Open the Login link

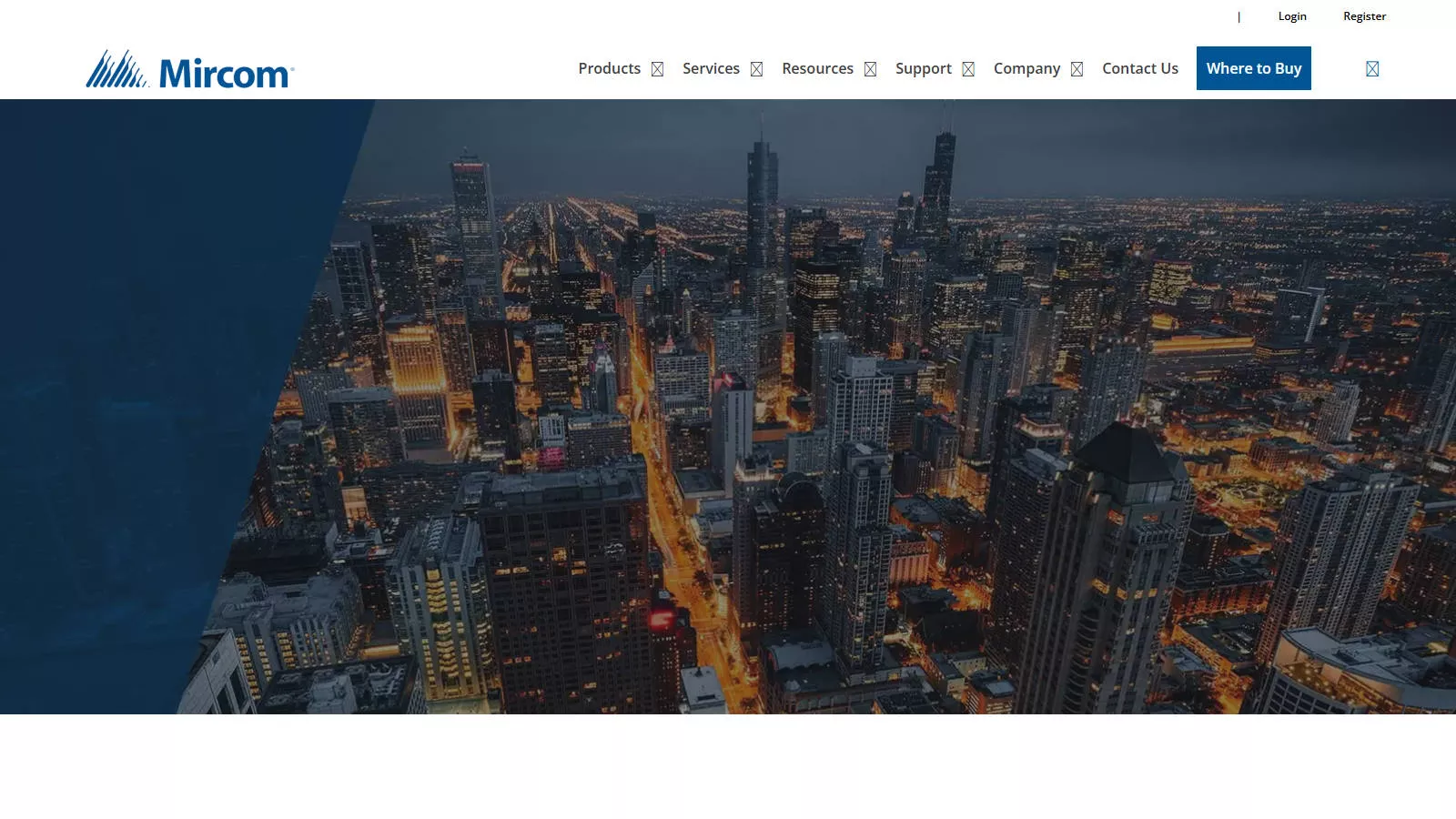click(x=1292, y=16)
